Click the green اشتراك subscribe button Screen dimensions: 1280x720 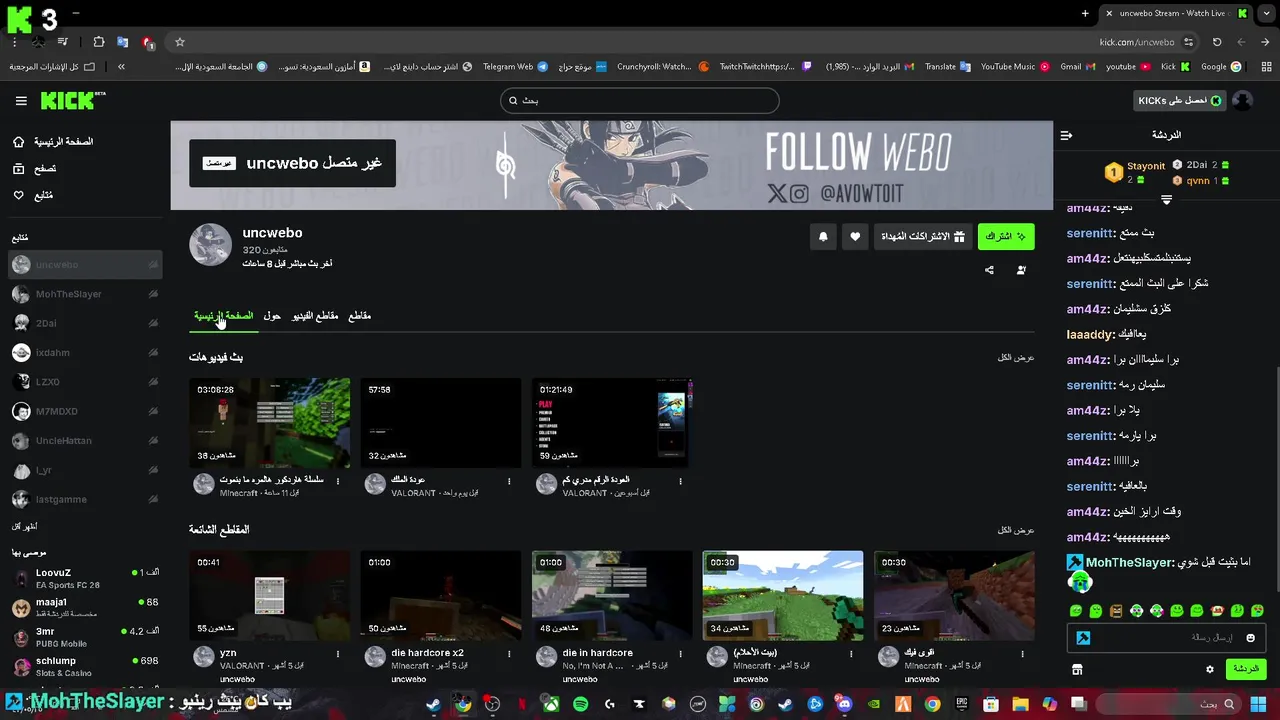pyautogui.click(x=1006, y=237)
